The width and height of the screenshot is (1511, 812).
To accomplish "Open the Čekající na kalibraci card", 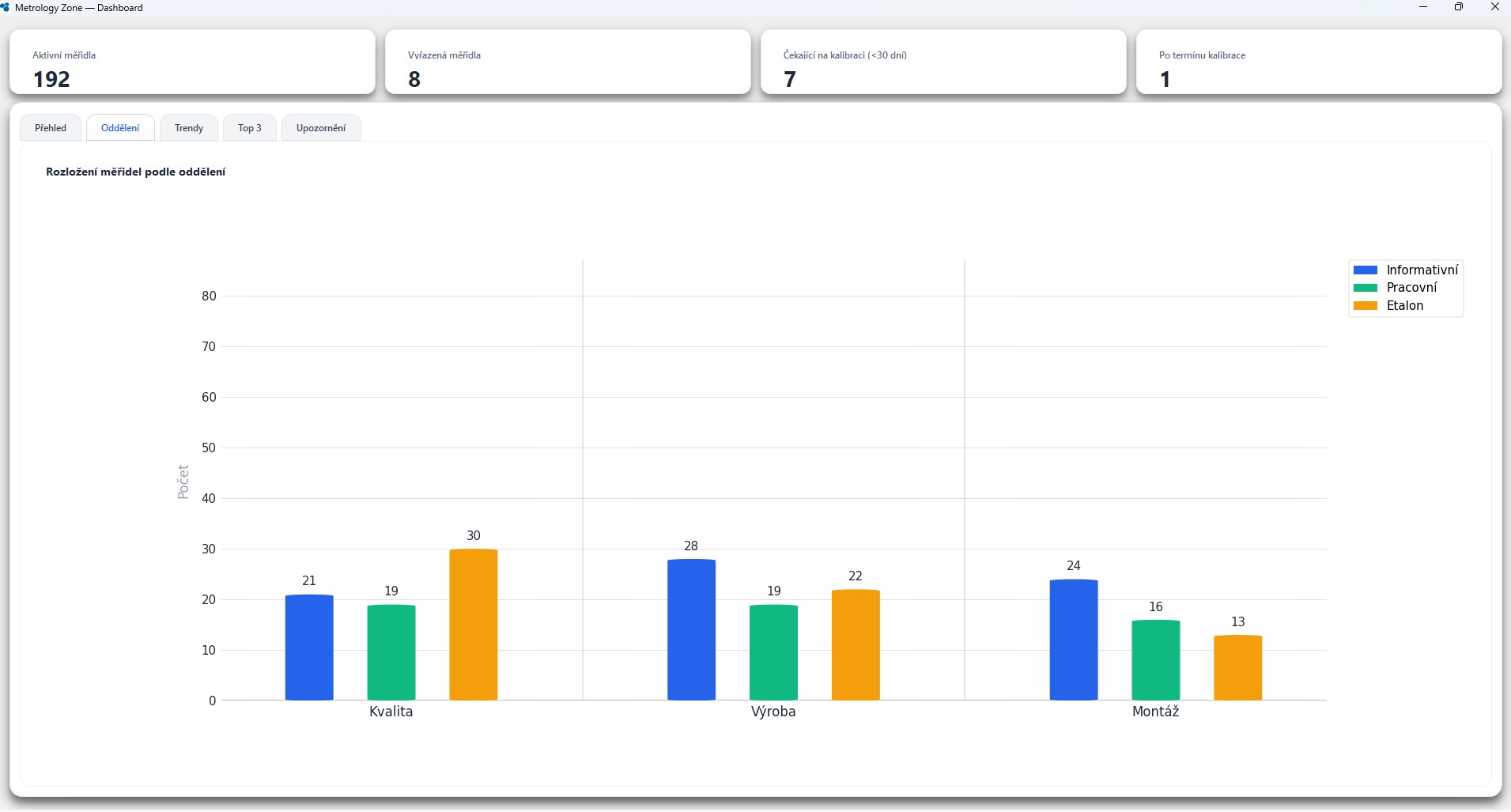I will (x=943, y=62).
